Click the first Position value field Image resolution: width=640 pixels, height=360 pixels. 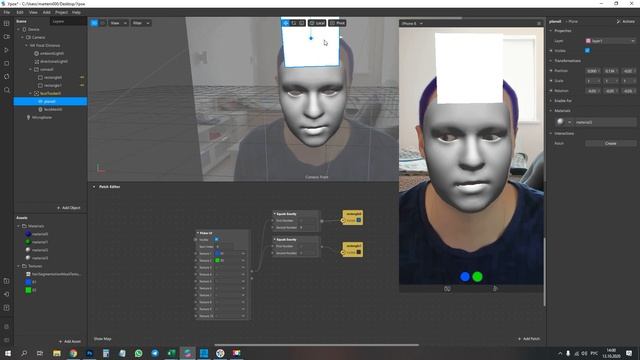(x=592, y=71)
